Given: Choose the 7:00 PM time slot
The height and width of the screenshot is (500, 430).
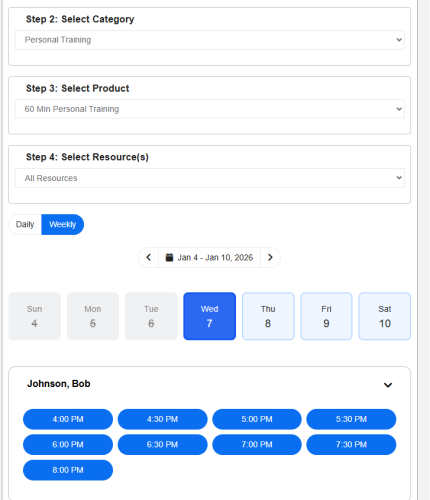Looking at the screenshot, I should pos(257,445).
